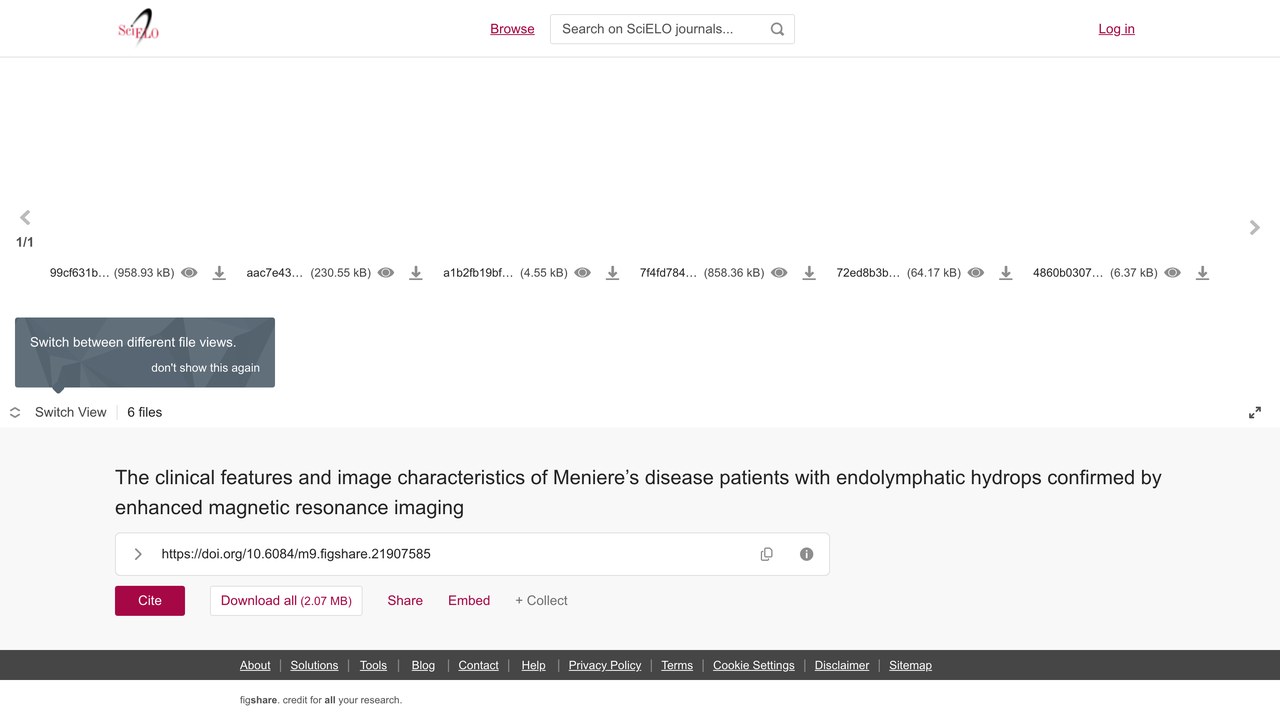Open the Browse link
The image size is (1280, 720).
(x=512, y=29)
